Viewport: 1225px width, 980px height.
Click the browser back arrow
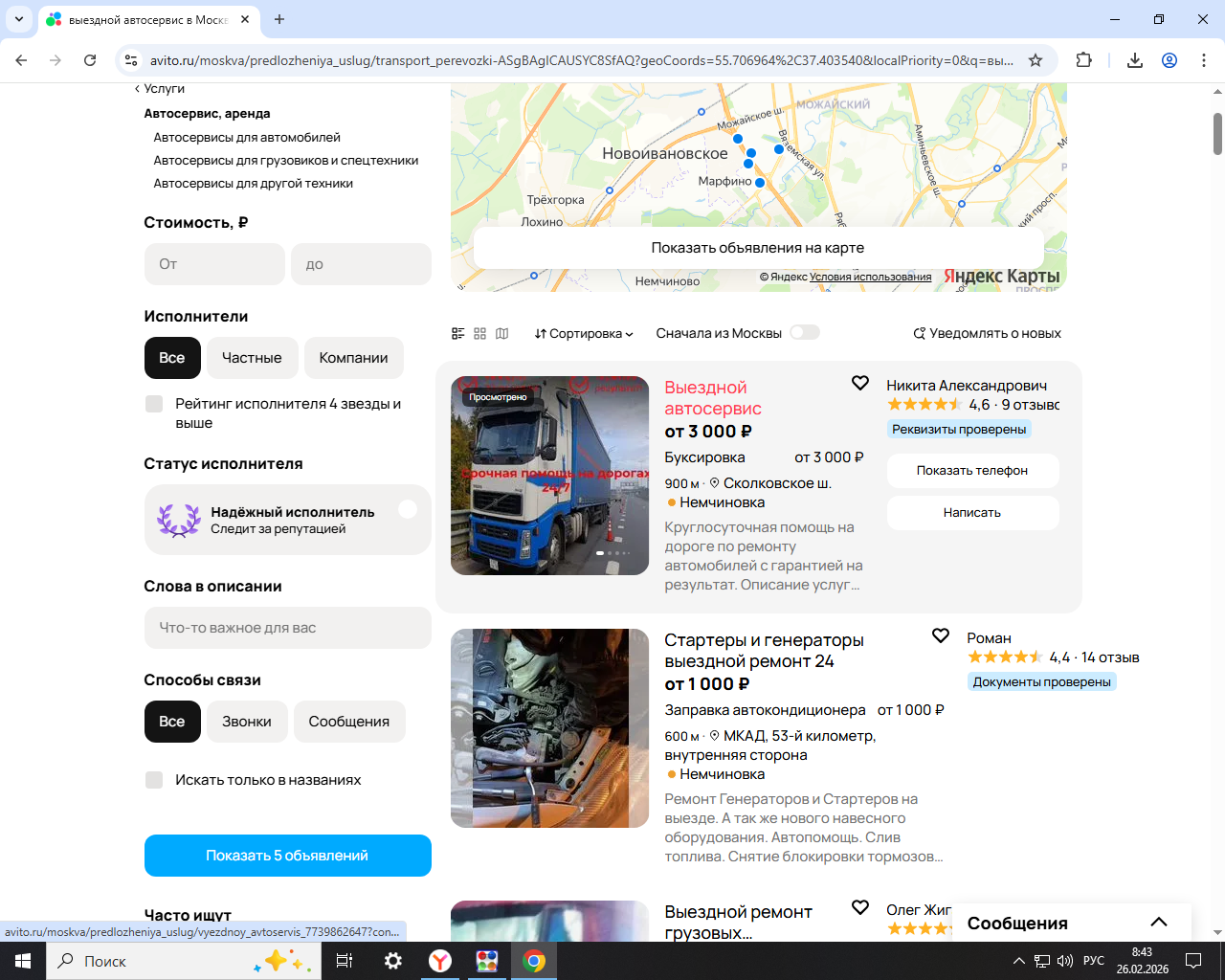(21, 60)
